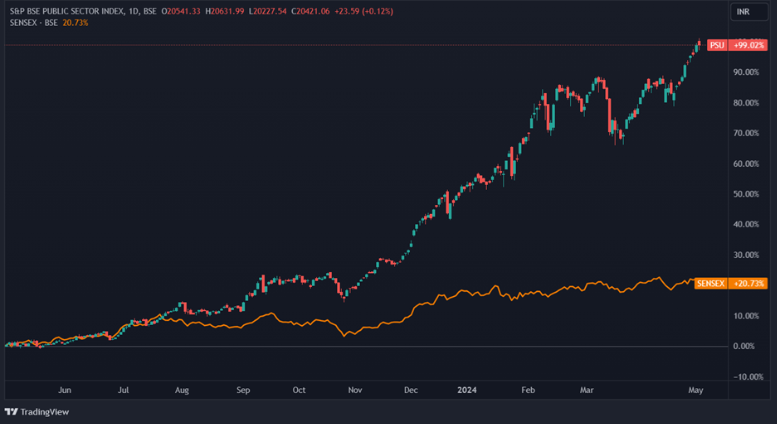Viewport: 778px width, 424px height.
Task: Click the 20.73% value in SENSEX legend
Action: click(x=75, y=22)
